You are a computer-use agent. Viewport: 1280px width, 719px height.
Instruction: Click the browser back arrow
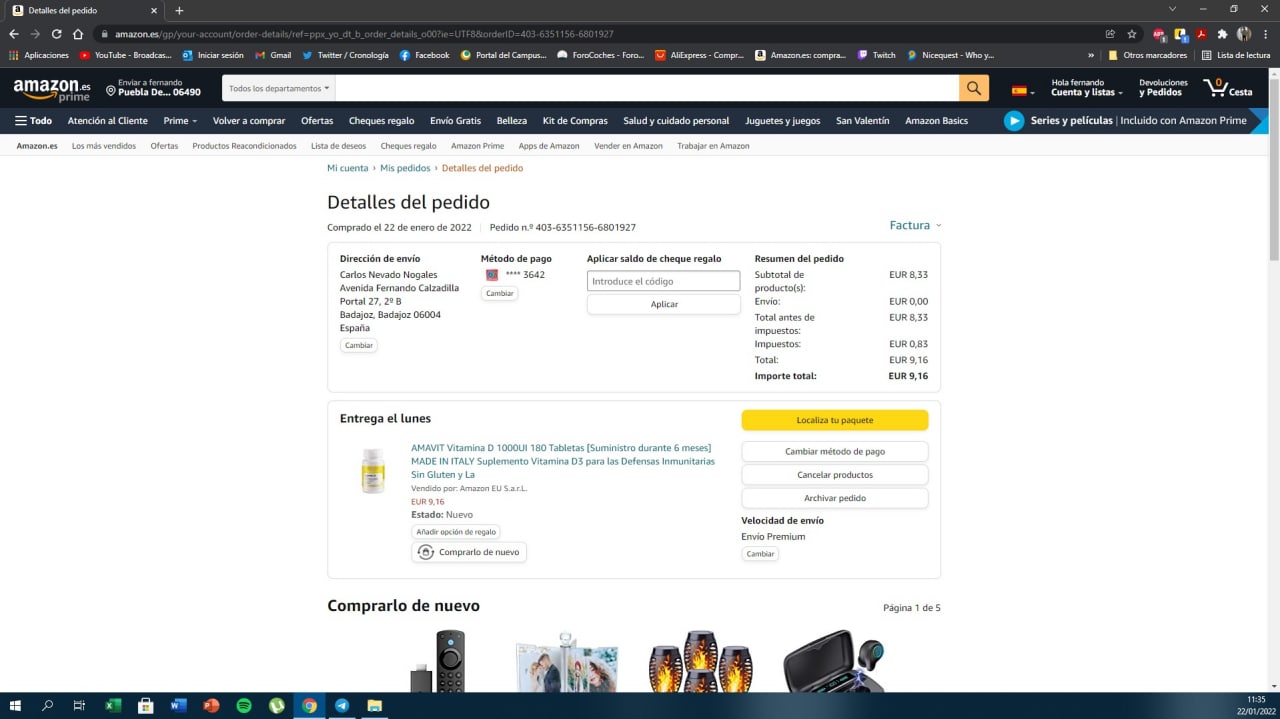(x=14, y=33)
